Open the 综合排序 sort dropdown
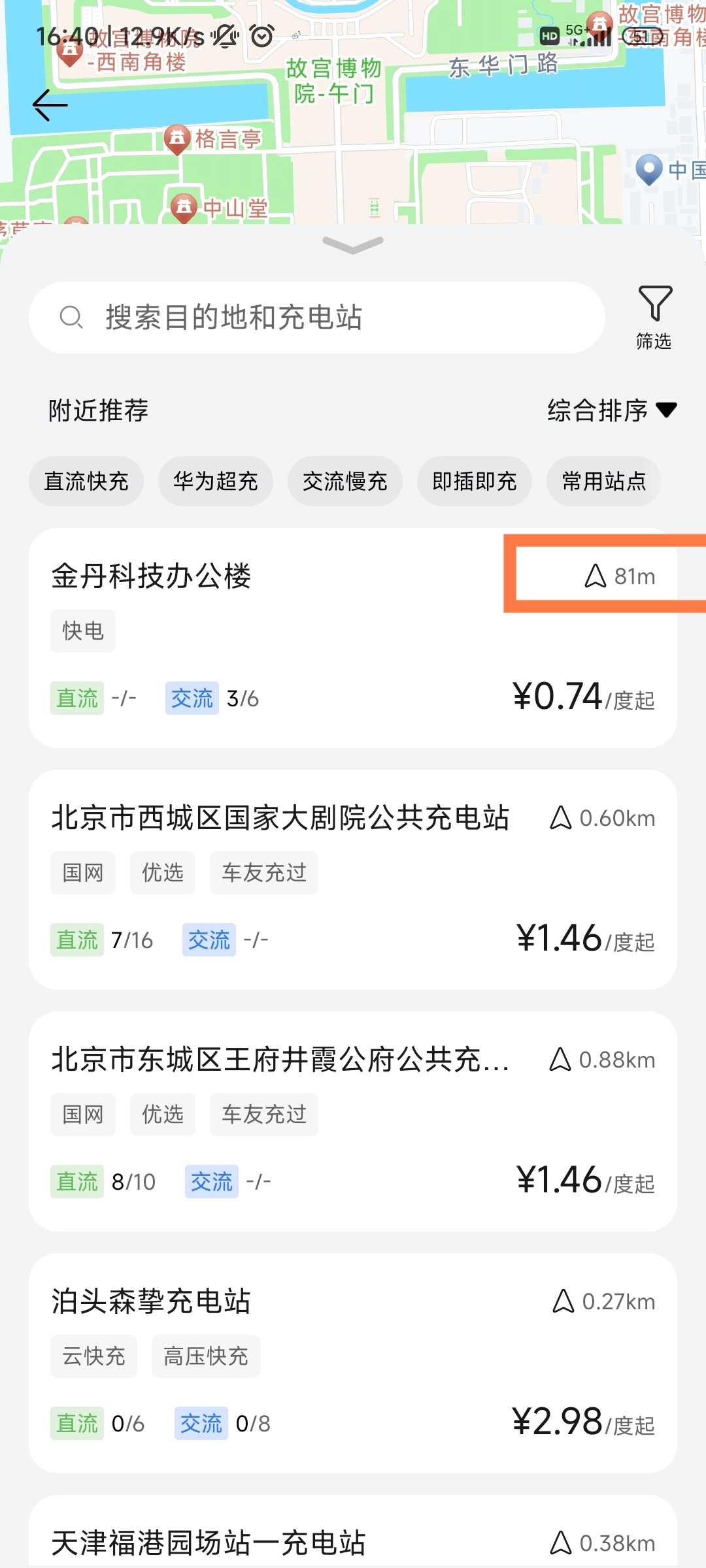Viewport: 706px width, 1568px height. [612, 410]
